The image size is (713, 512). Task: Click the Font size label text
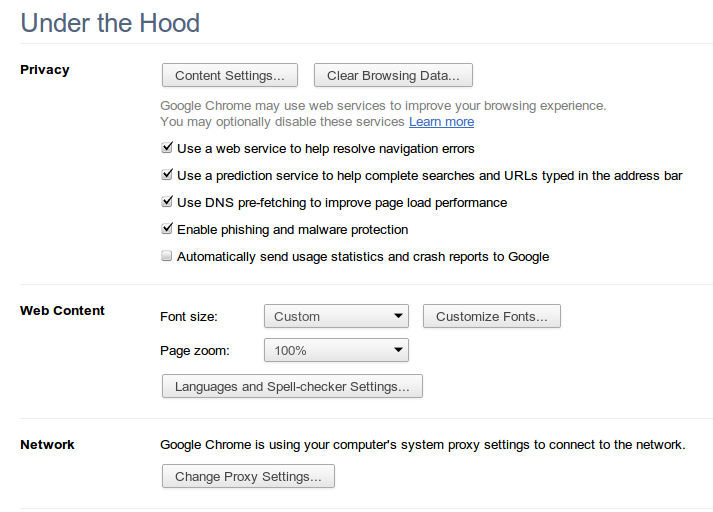(x=189, y=317)
